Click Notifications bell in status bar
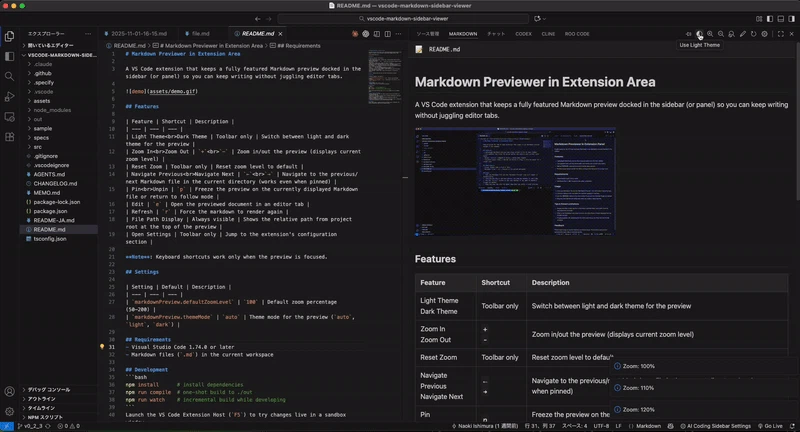The height and width of the screenshot is (432, 800). [x=792, y=426]
